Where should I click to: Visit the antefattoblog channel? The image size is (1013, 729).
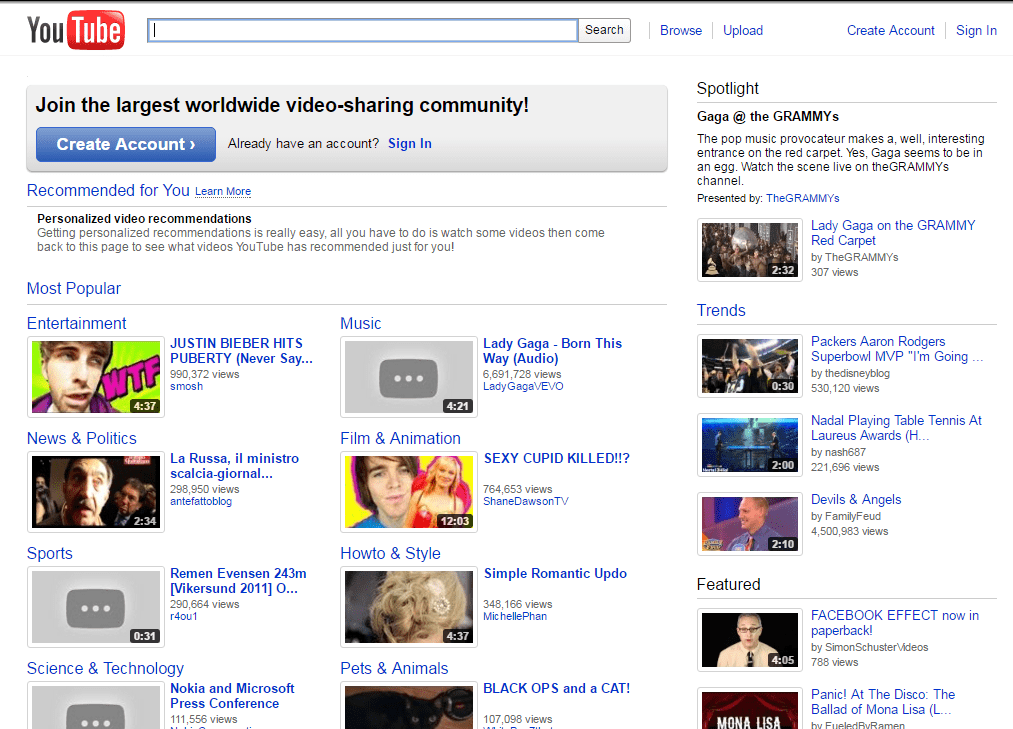point(201,502)
